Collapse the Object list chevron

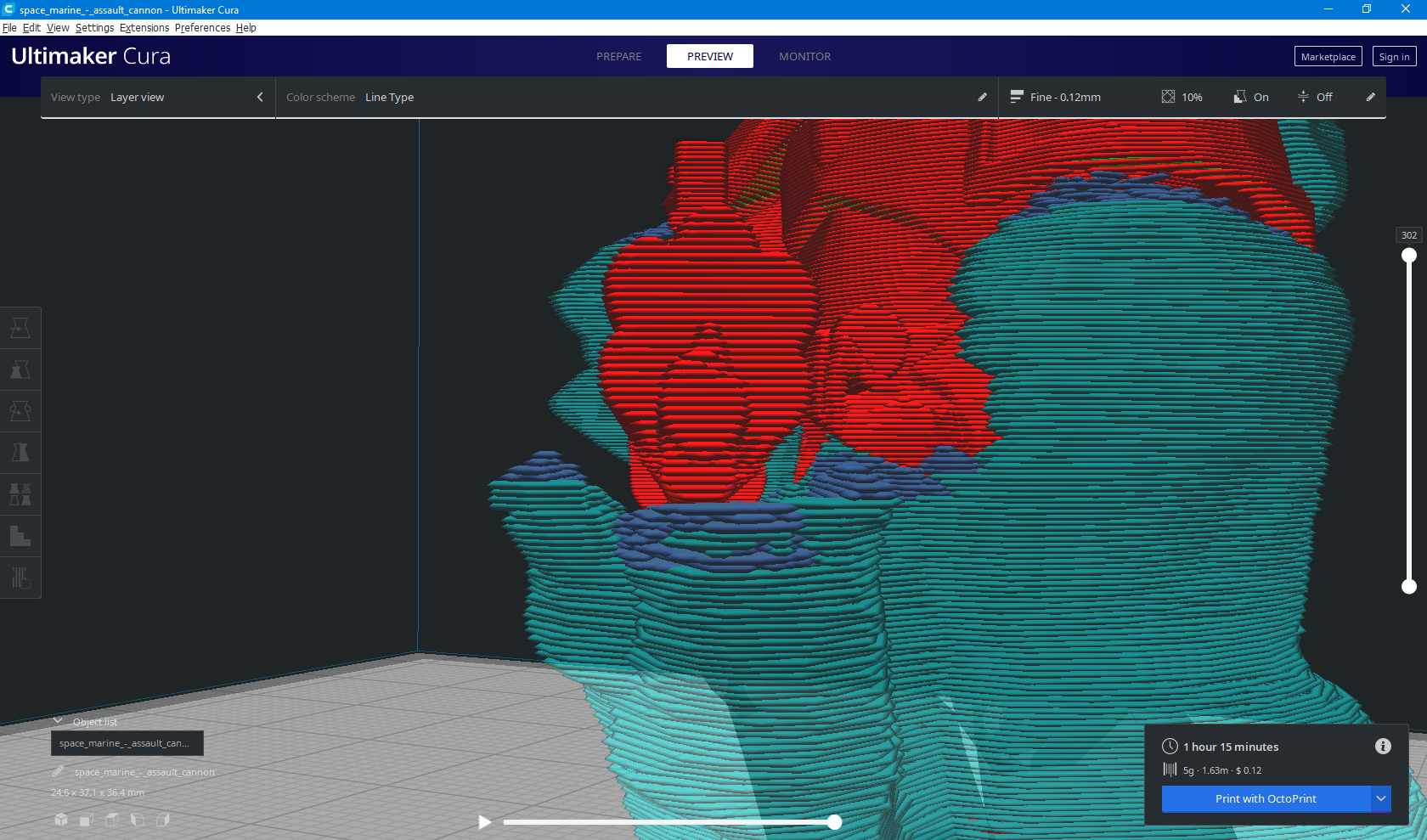click(x=58, y=721)
